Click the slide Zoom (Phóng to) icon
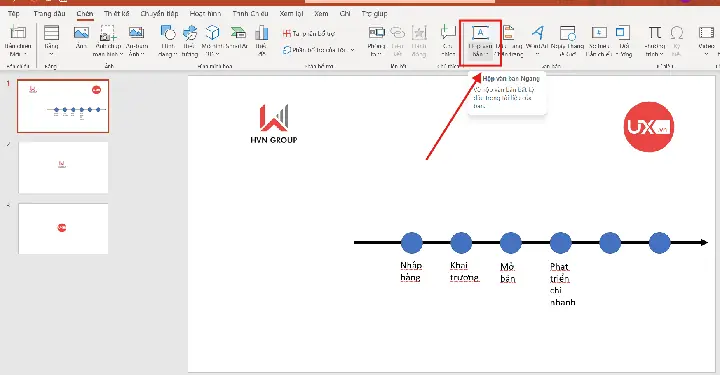 coord(377,33)
